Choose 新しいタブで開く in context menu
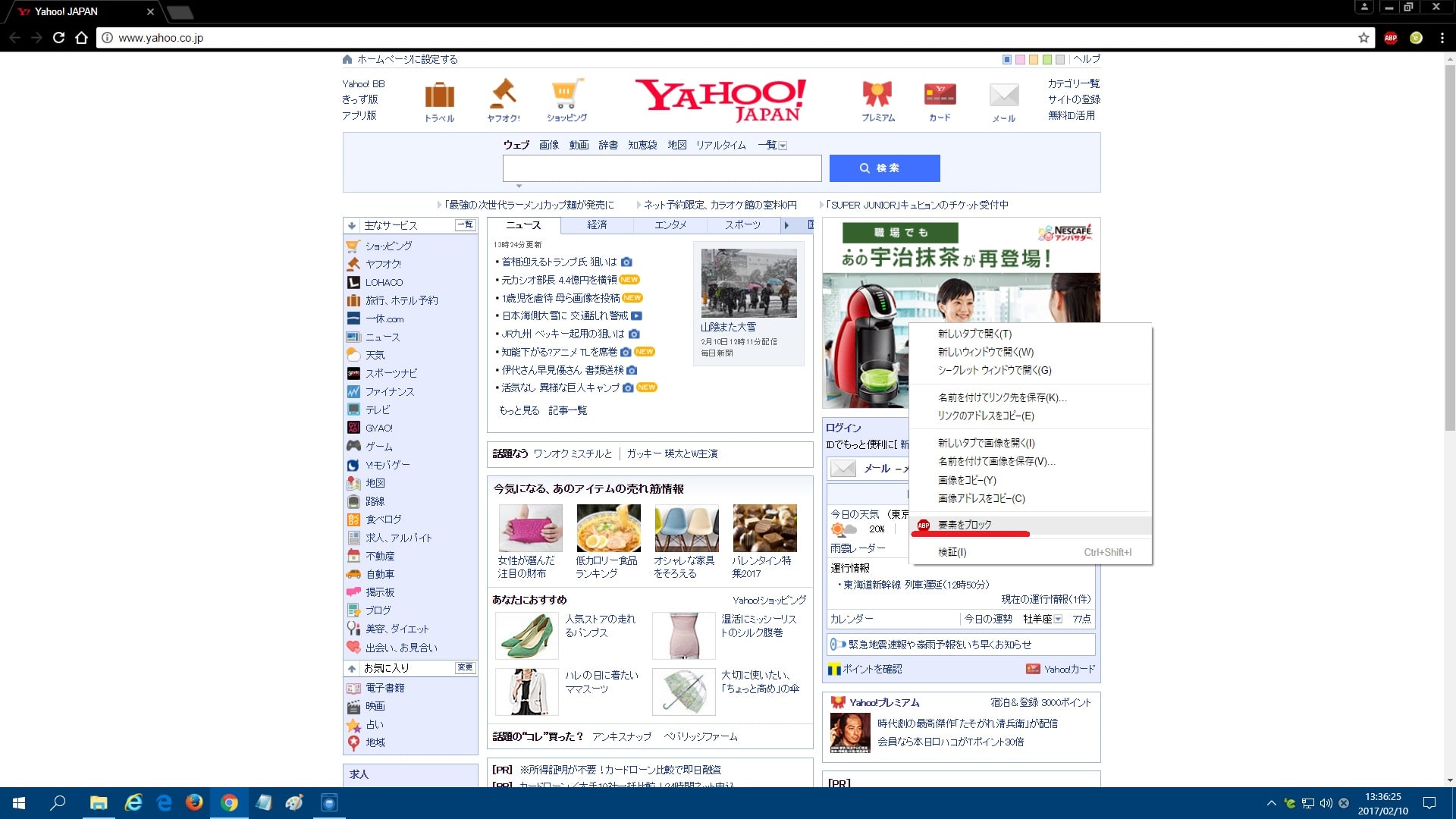 pyautogui.click(x=1031, y=334)
